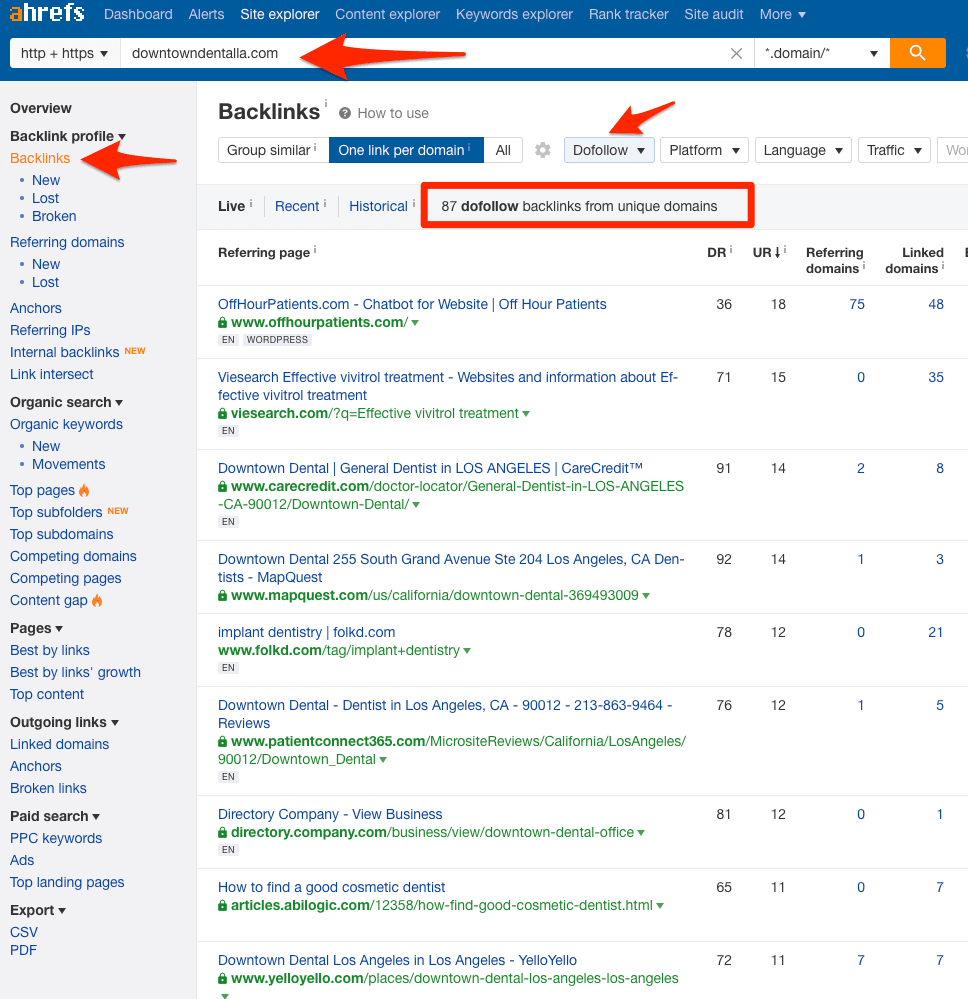This screenshot has height=999, width=968.
Task: Open Overview in the sidebar
Action: [x=41, y=108]
